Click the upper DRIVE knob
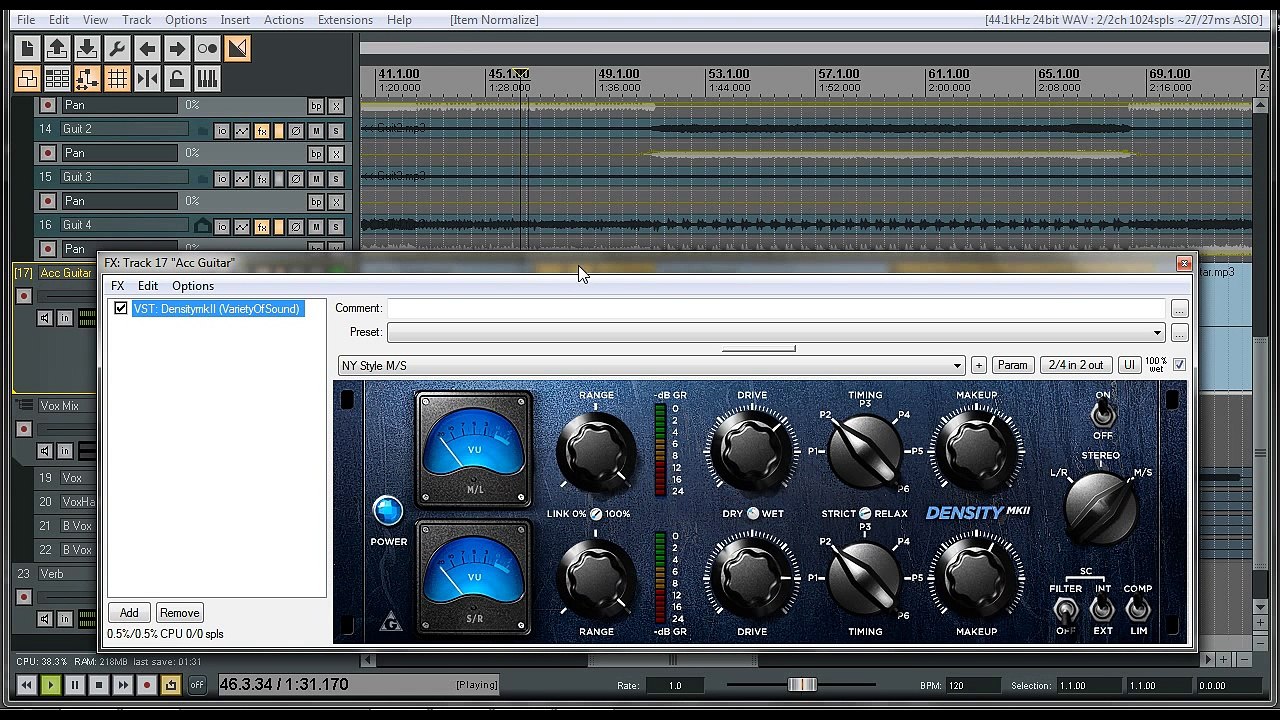 [752, 450]
